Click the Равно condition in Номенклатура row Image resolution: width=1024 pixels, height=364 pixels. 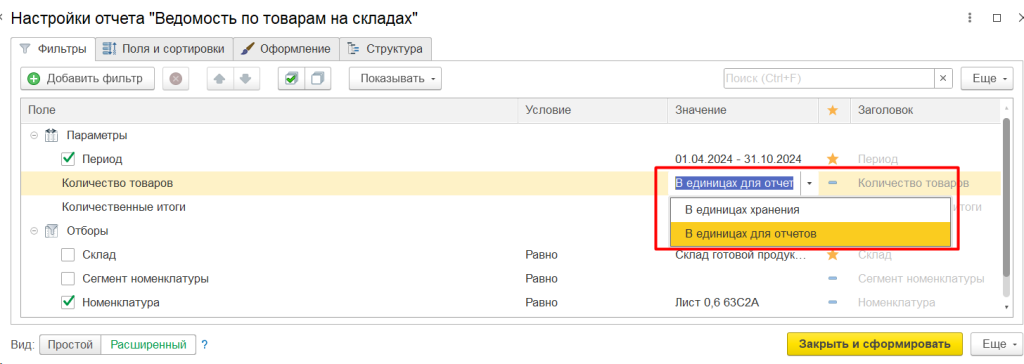click(541, 303)
